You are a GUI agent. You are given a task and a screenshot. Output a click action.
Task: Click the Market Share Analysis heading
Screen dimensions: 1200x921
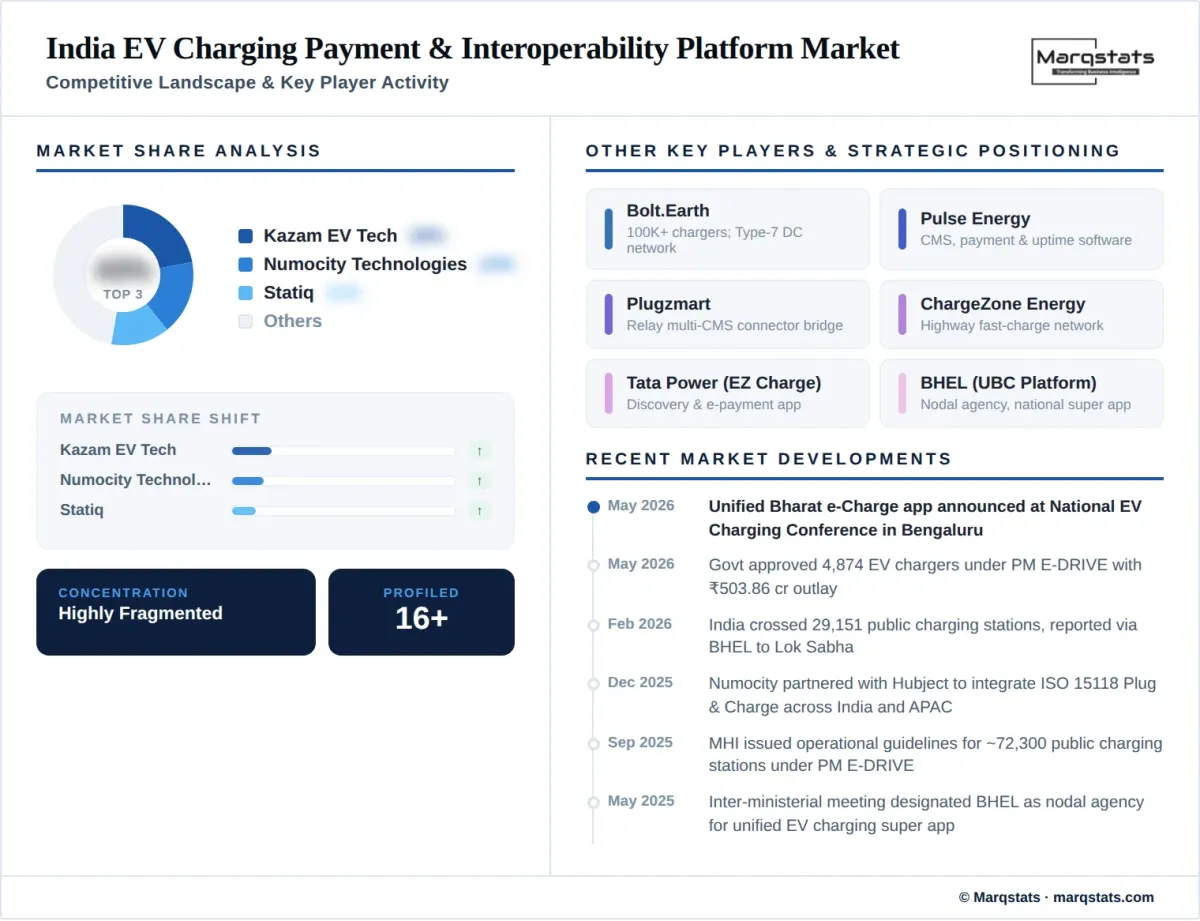[x=179, y=151]
